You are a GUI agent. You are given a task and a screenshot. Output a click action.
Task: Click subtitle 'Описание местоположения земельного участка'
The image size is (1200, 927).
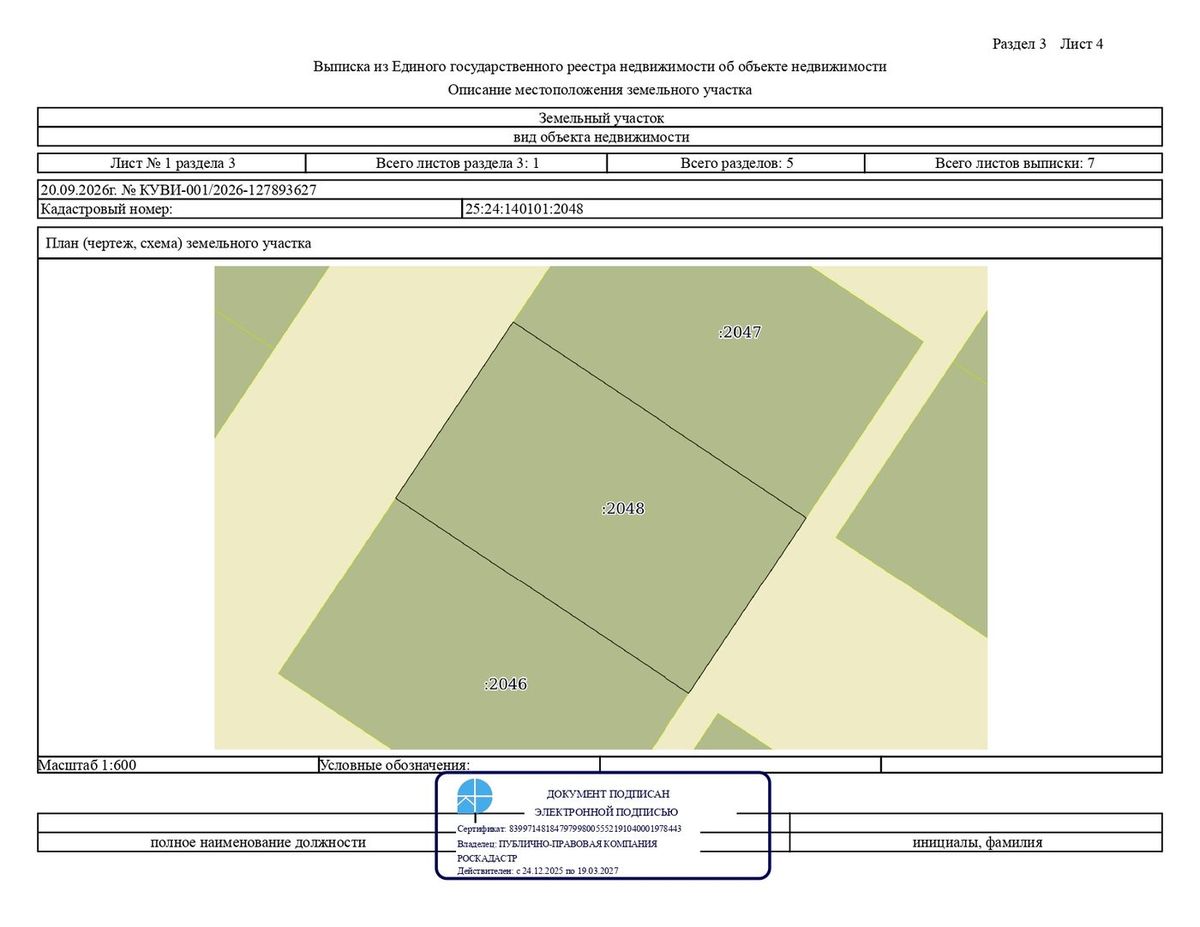(x=600, y=90)
